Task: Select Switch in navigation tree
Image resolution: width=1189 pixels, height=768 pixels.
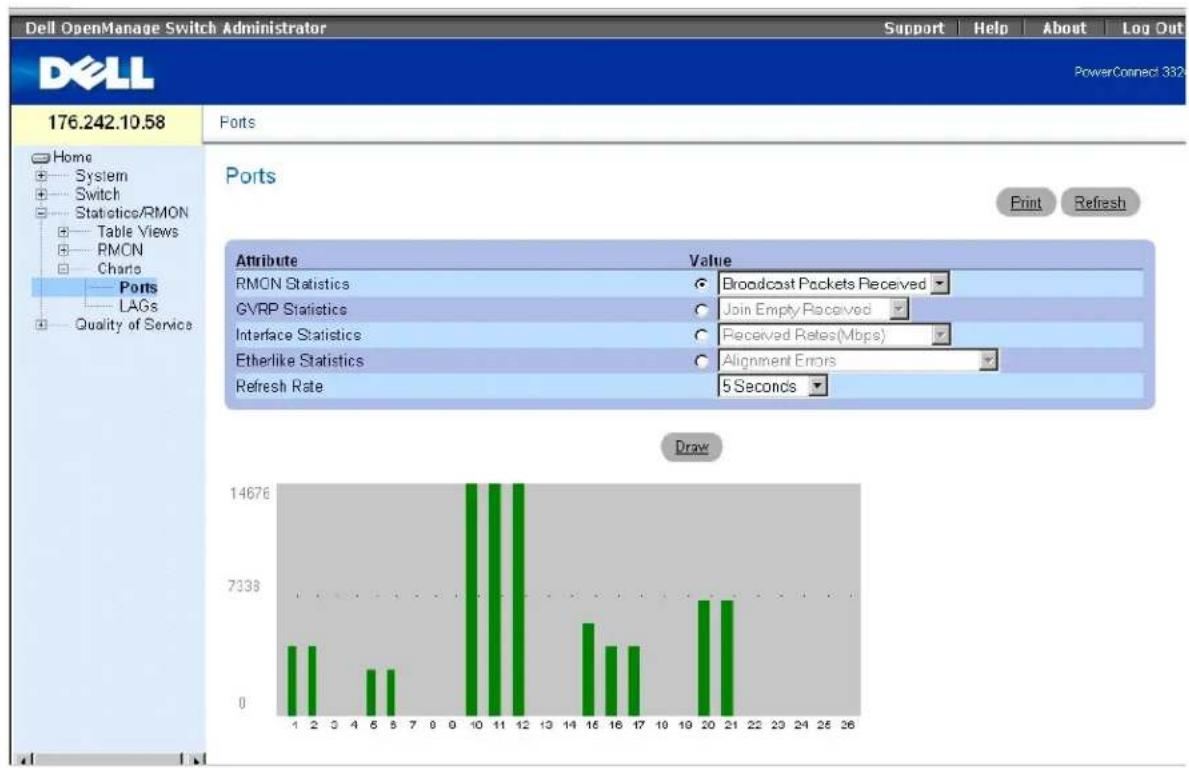Action: pyautogui.click(x=97, y=195)
